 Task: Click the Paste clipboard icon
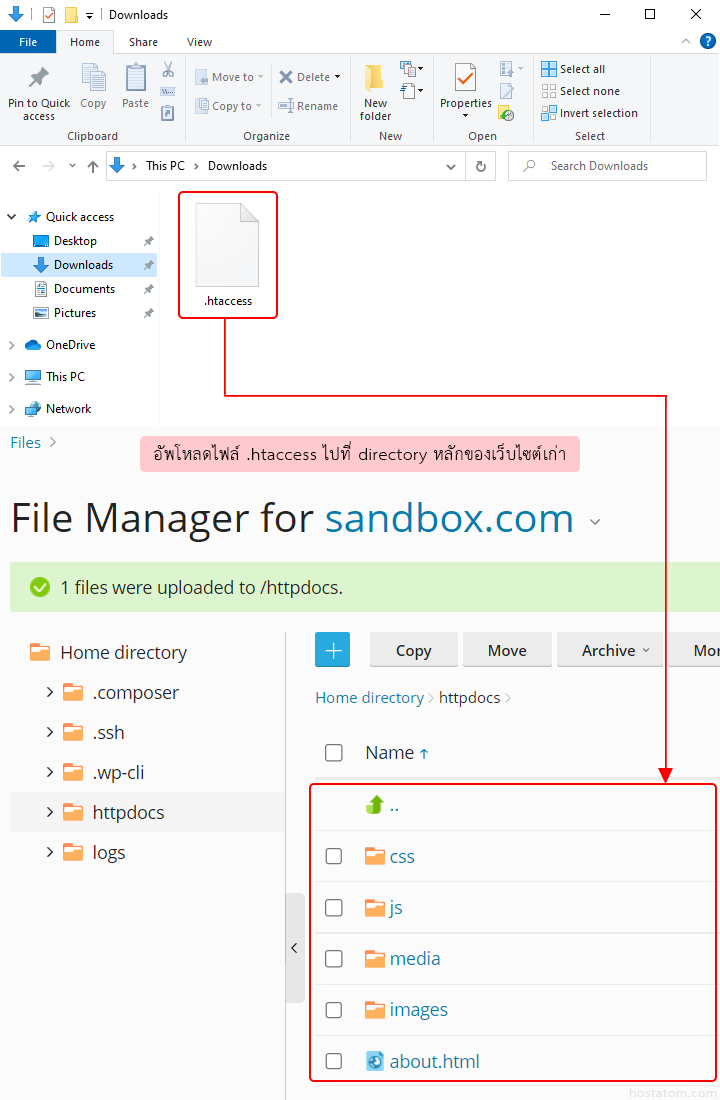coord(135,78)
